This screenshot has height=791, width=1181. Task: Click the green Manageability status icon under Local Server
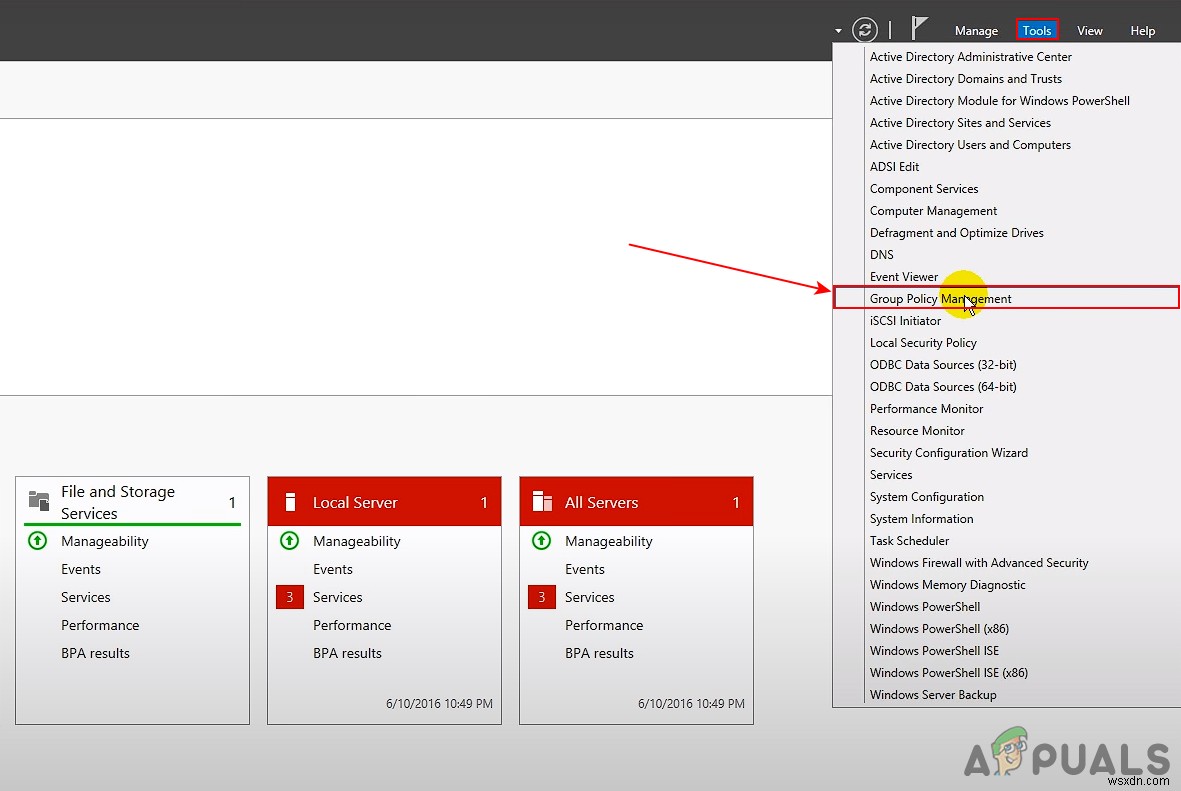289,541
